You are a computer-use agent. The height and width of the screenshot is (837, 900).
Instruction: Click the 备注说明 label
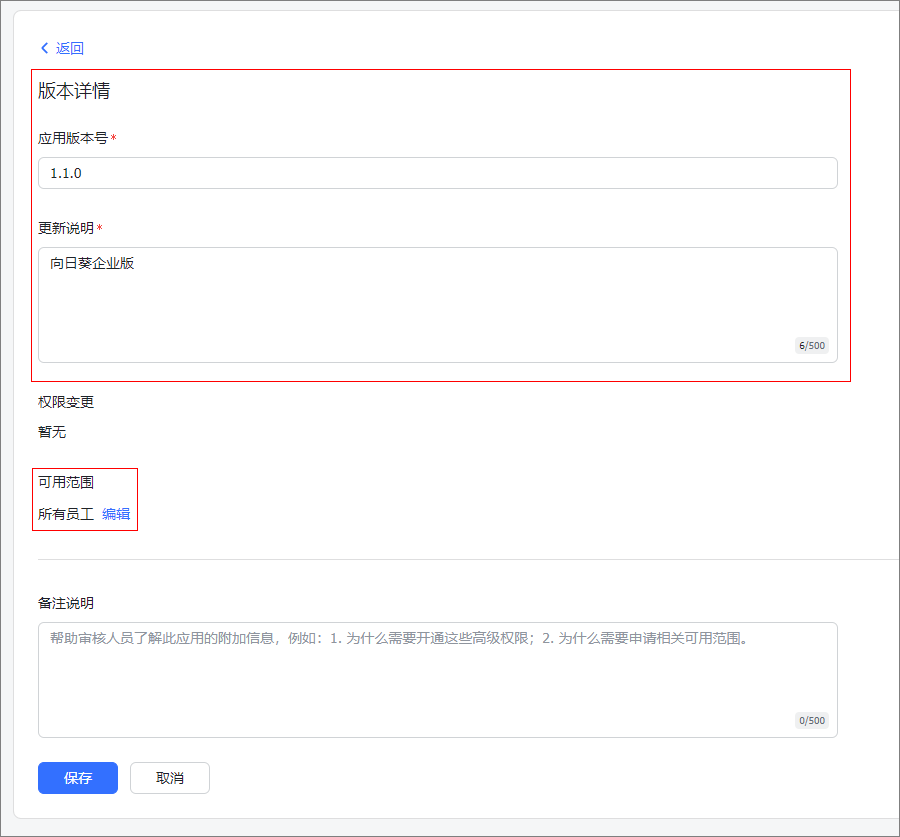pyautogui.click(x=66, y=603)
